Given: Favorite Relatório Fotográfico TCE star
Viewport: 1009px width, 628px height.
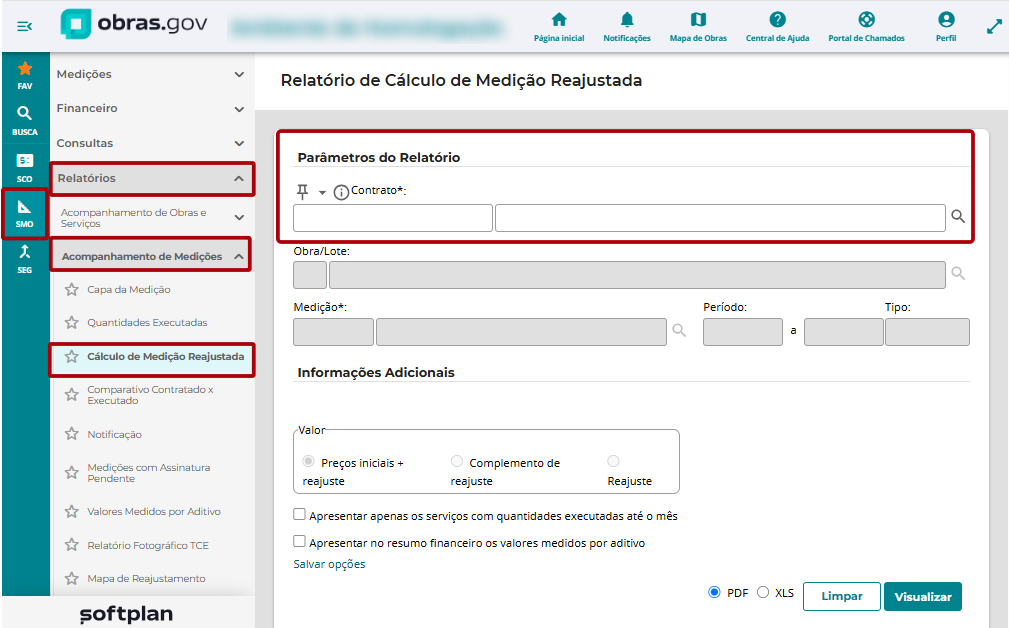Looking at the screenshot, I should pos(71,545).
